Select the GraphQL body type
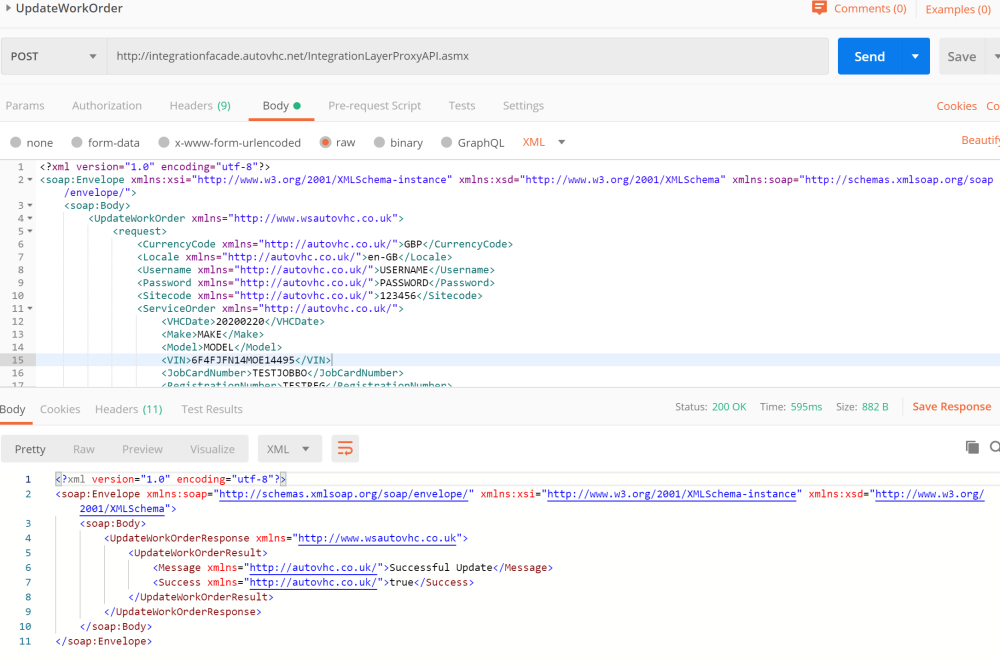The image size is (1000, 663). 446,142
